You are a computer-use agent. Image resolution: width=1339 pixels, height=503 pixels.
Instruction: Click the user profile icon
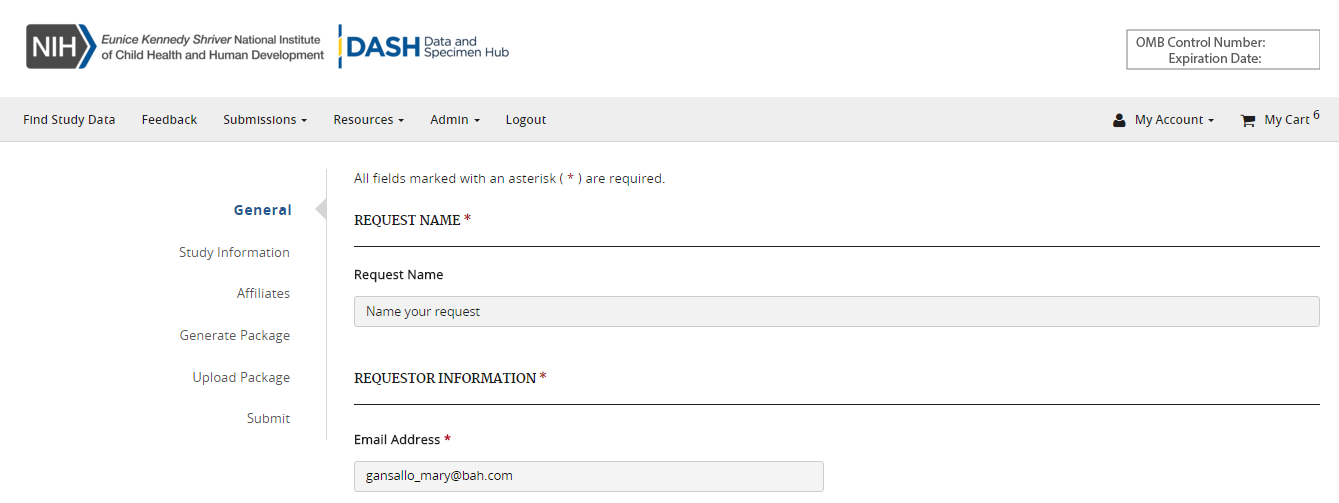pos(1119,120)
